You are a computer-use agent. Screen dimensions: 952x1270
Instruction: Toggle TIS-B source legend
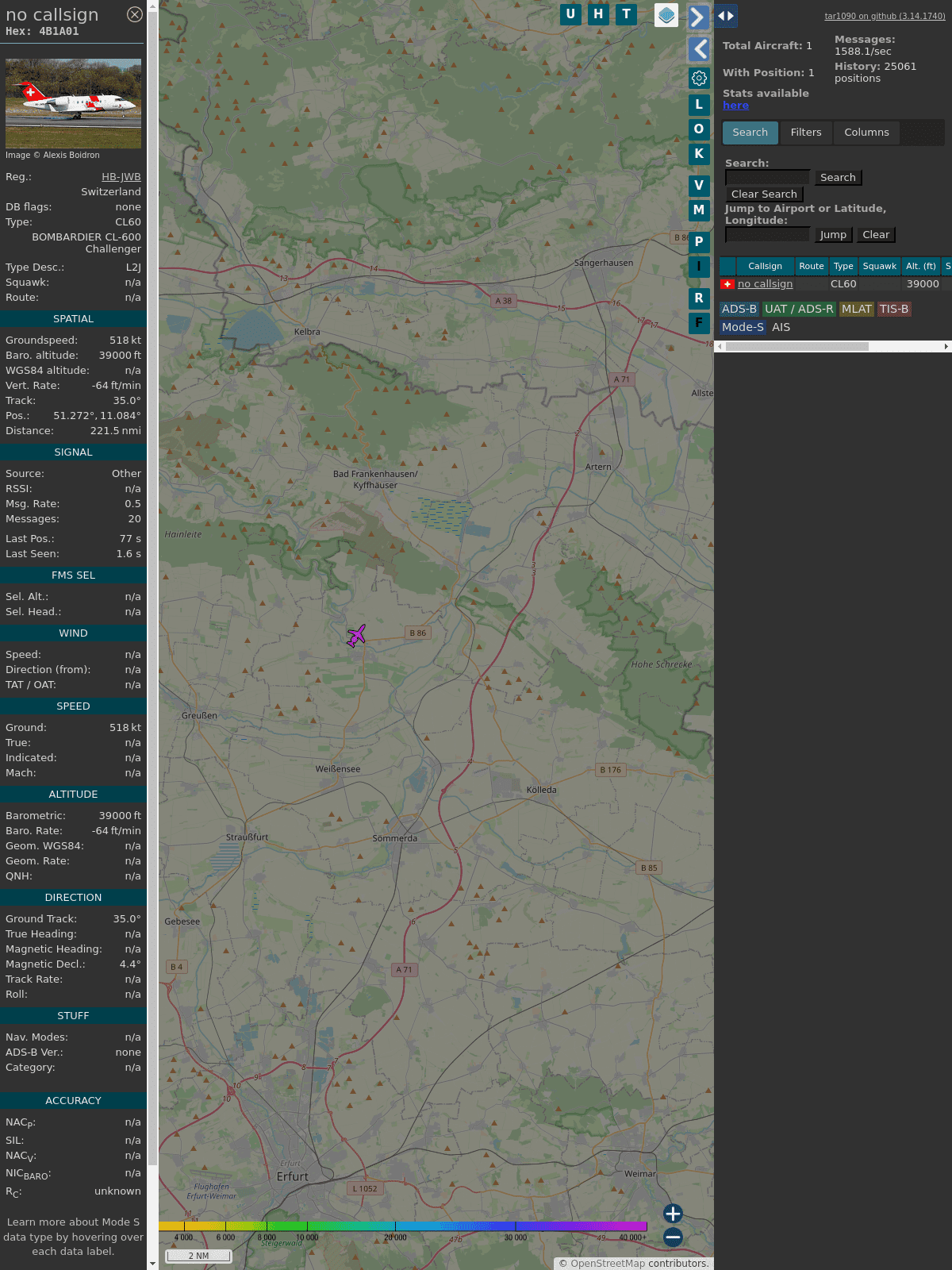[x=894, y=309]
